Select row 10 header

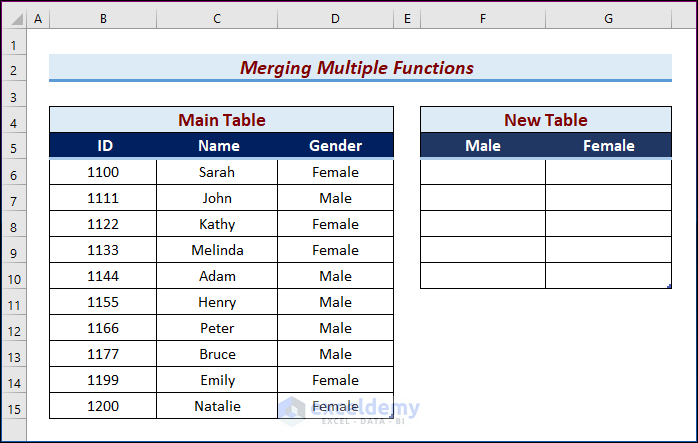[x=14, y=279]
